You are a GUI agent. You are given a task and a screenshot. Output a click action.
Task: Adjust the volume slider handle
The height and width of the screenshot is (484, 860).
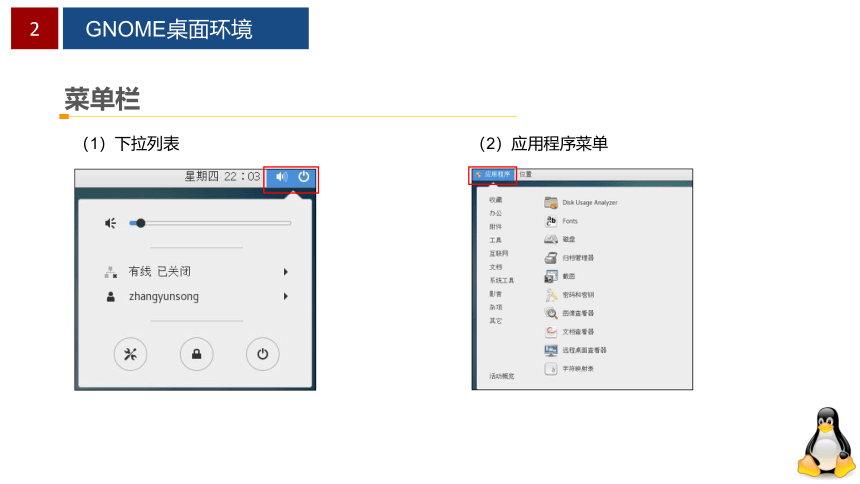click(x=140, y=223)
